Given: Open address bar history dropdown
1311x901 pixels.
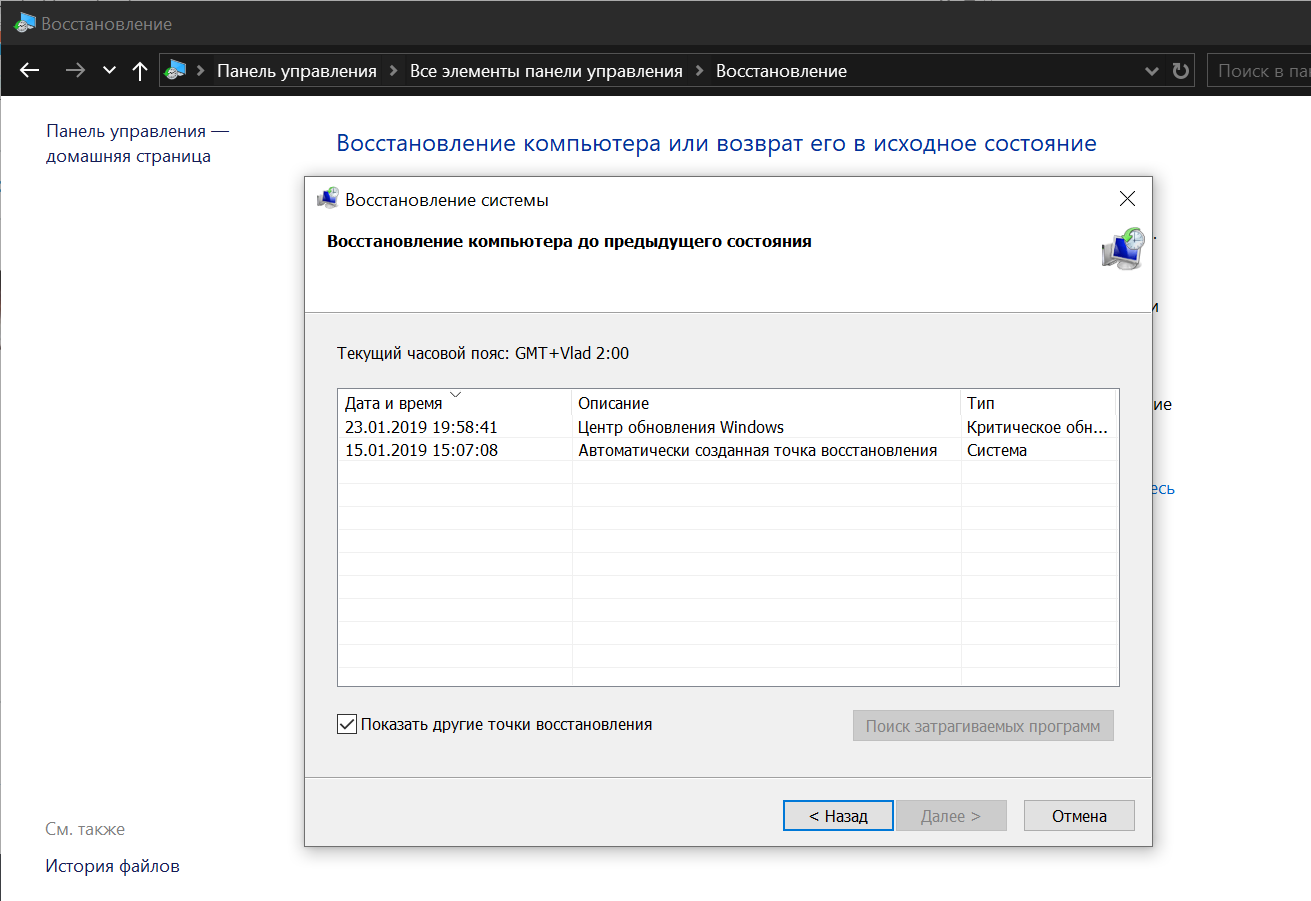Looking at the screenshot, I should [1152, 71].
